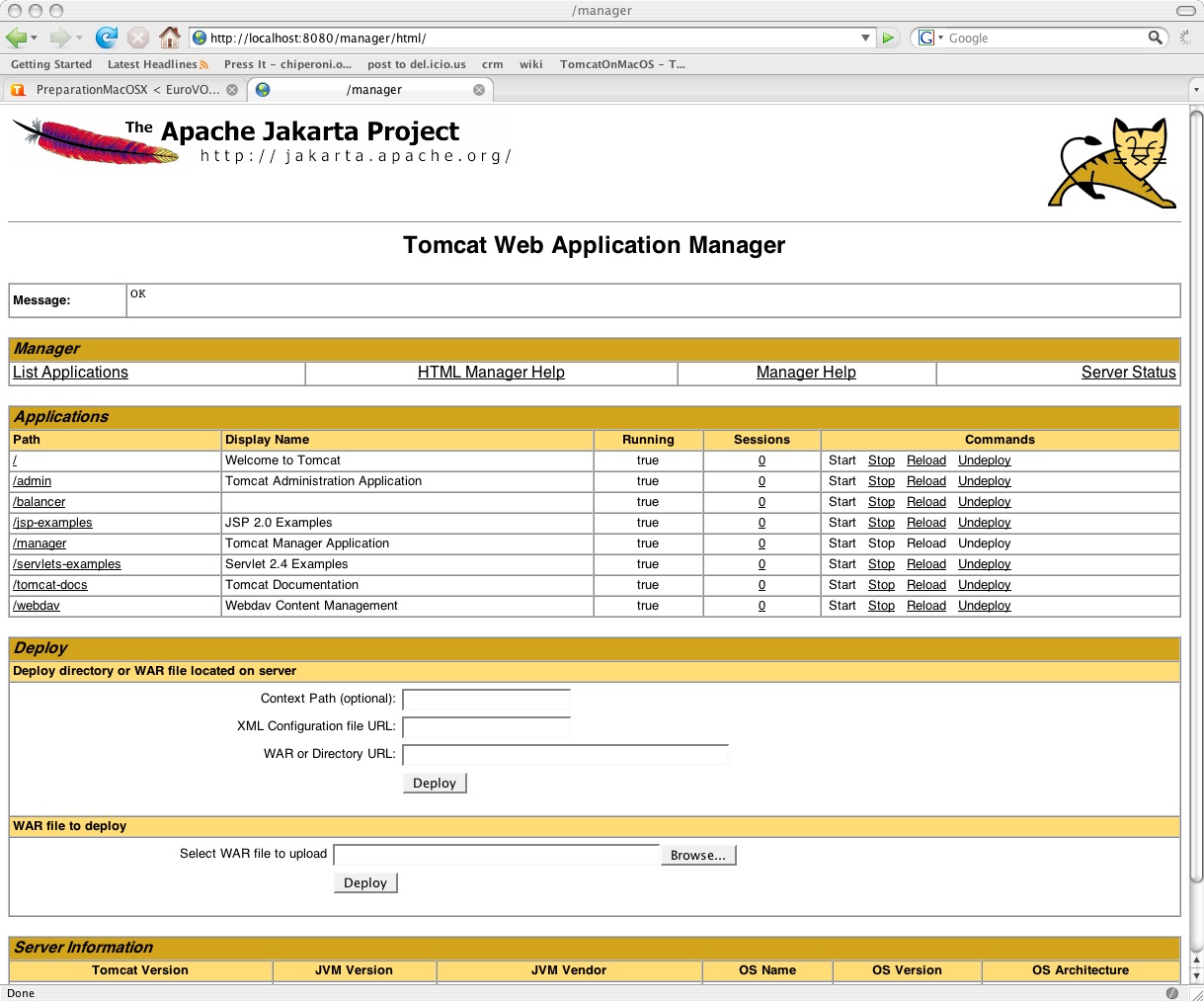Image resolution: width=1204 pixels, height=1002 pixels.
Task: View sessions count for /admin
Action: pos(762,481)
